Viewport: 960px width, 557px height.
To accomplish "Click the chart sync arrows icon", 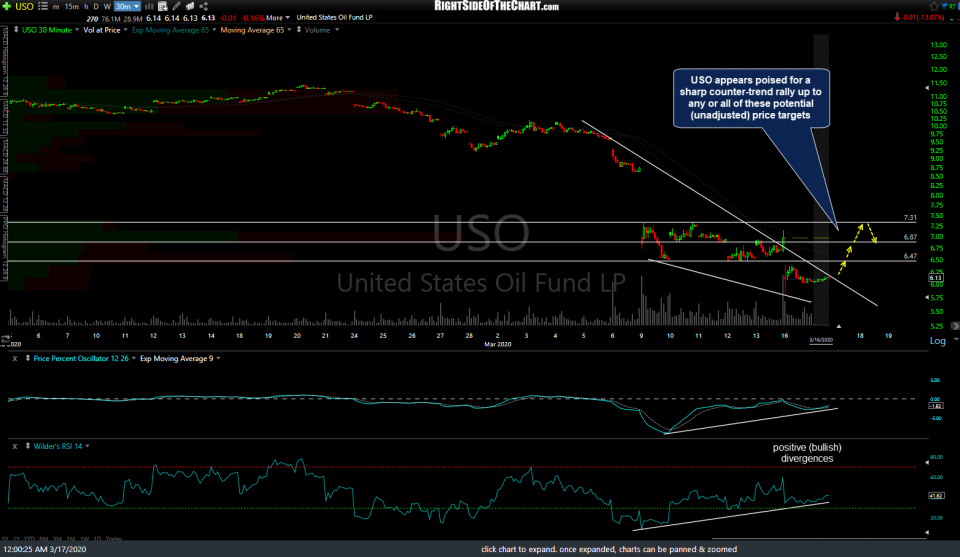I will (6, 338).
